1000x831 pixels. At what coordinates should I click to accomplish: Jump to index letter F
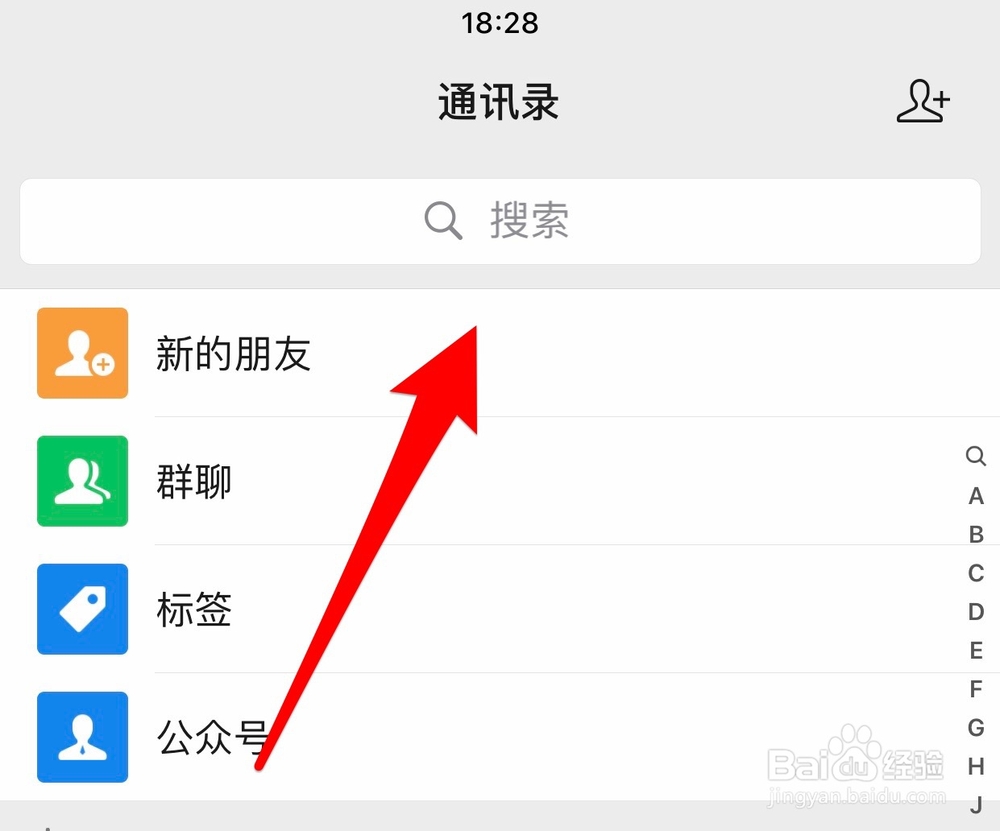[976, 689]
